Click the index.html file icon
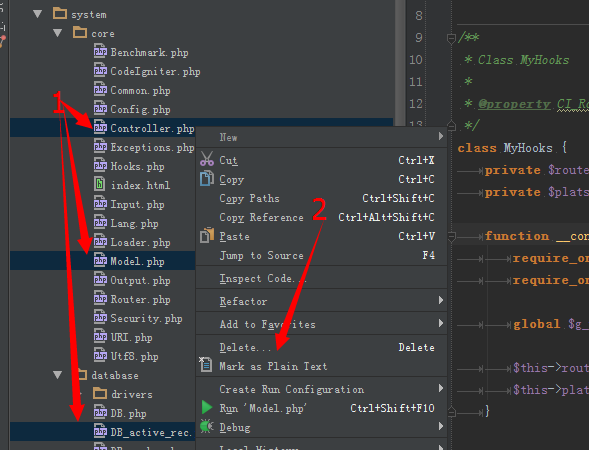This screenshot has width=589, height=450. 100,184
